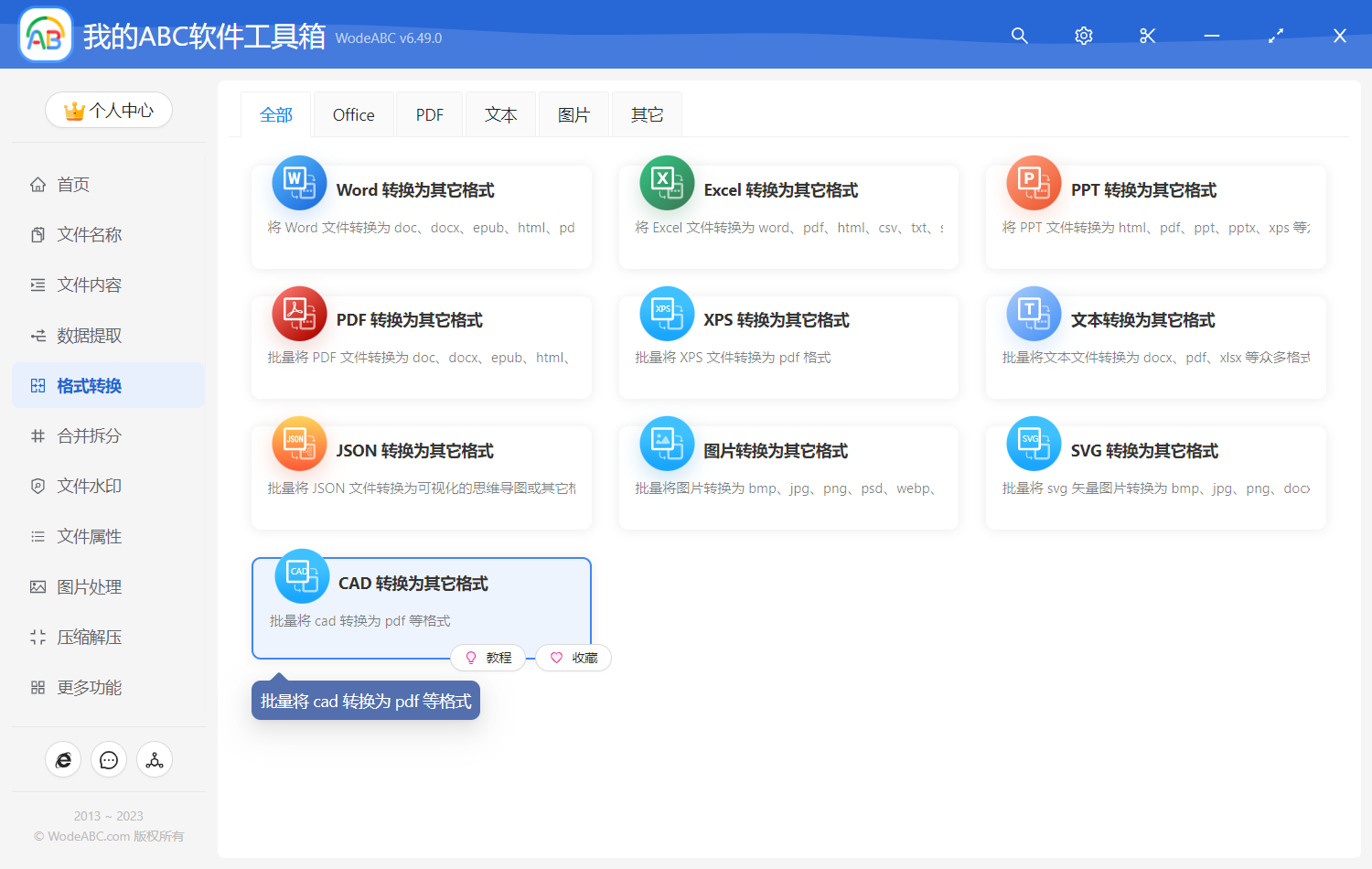Open 合并拆分 in the sidebar

point(89,436)
